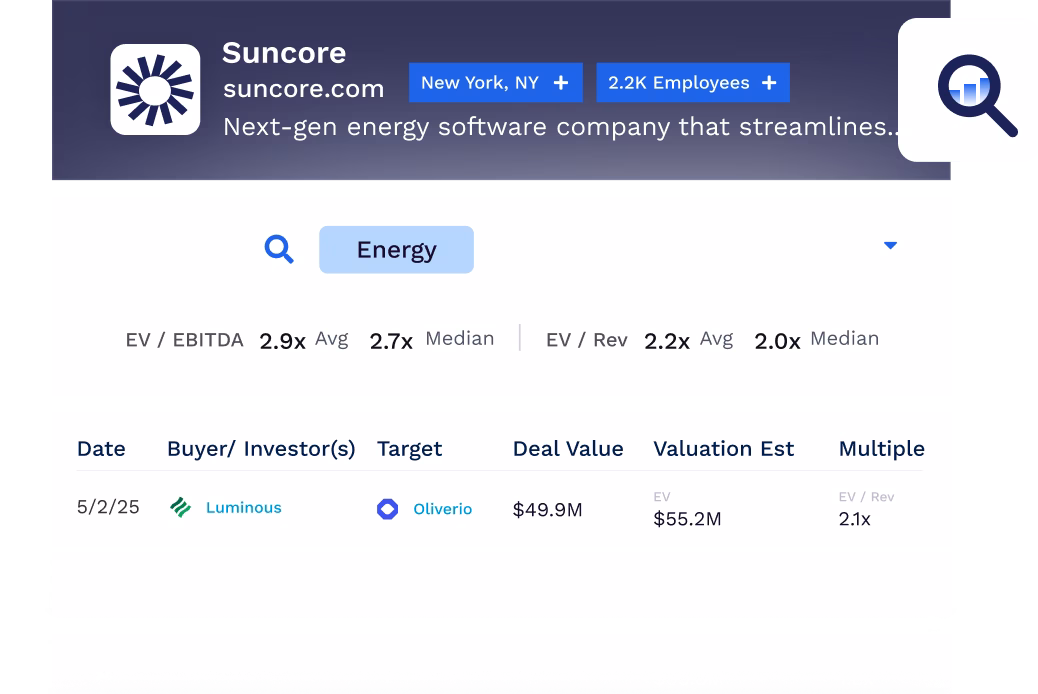
Task: Click the EV / EBITDA average multiple value
Action: click(x=282, y=340)
